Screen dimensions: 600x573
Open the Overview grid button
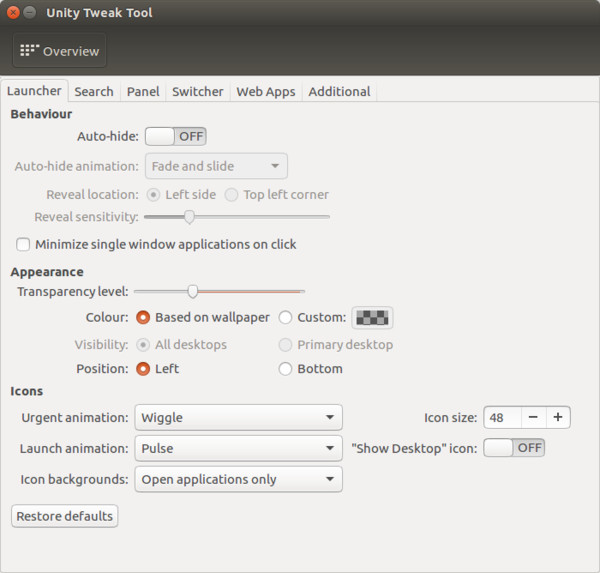click(59, 51)
